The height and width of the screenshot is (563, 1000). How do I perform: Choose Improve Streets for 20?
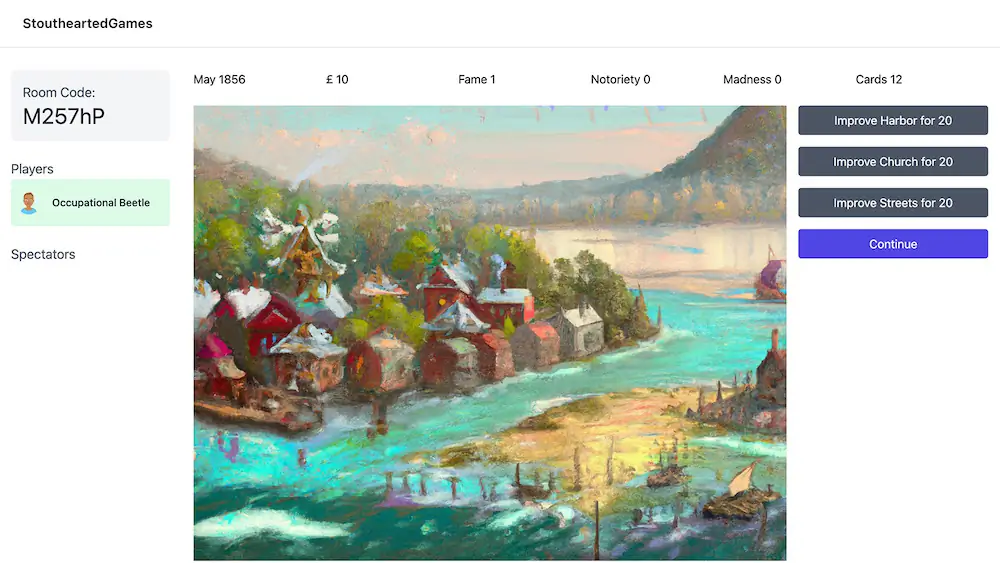pyautogui.click(x=893, y=203)
